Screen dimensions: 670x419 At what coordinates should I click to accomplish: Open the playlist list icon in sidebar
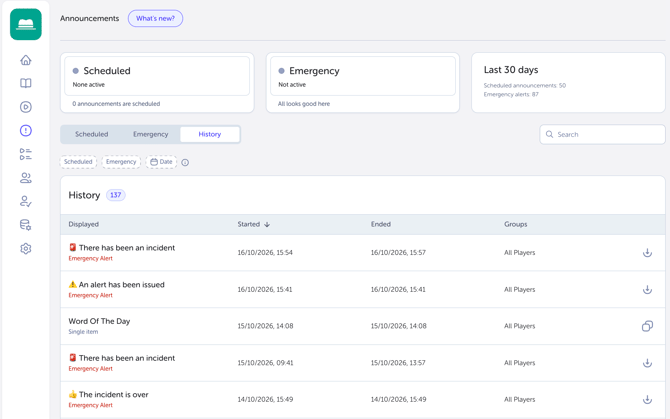[26, 154]
